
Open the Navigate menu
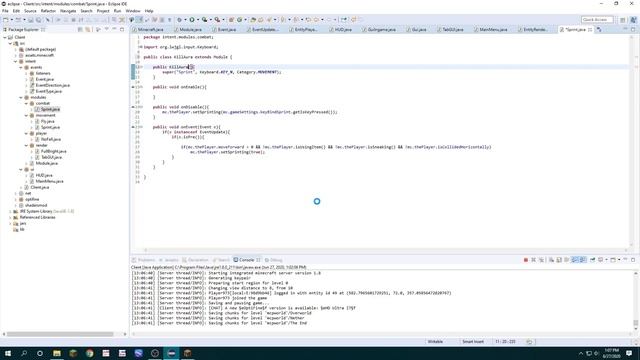68,11
